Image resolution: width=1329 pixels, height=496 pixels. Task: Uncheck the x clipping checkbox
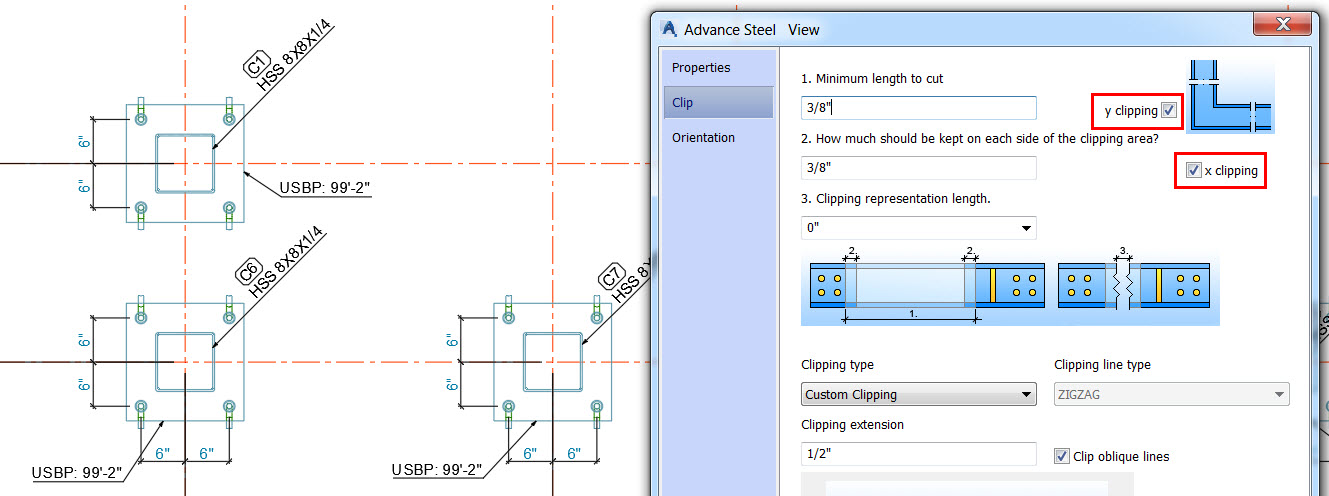pyautogui.click(x=1193, y=170)
